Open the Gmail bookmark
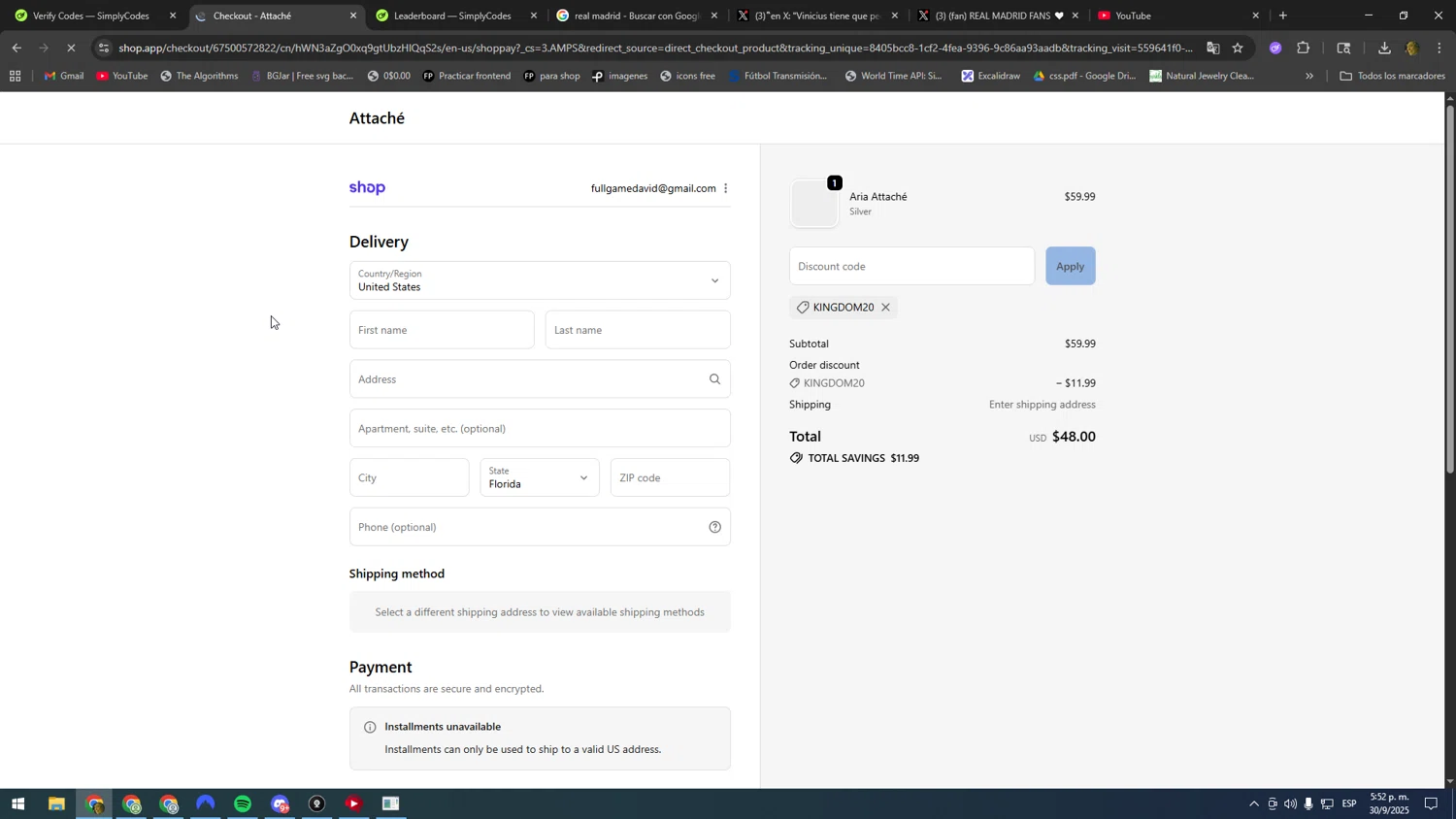 tap(64, 76)
